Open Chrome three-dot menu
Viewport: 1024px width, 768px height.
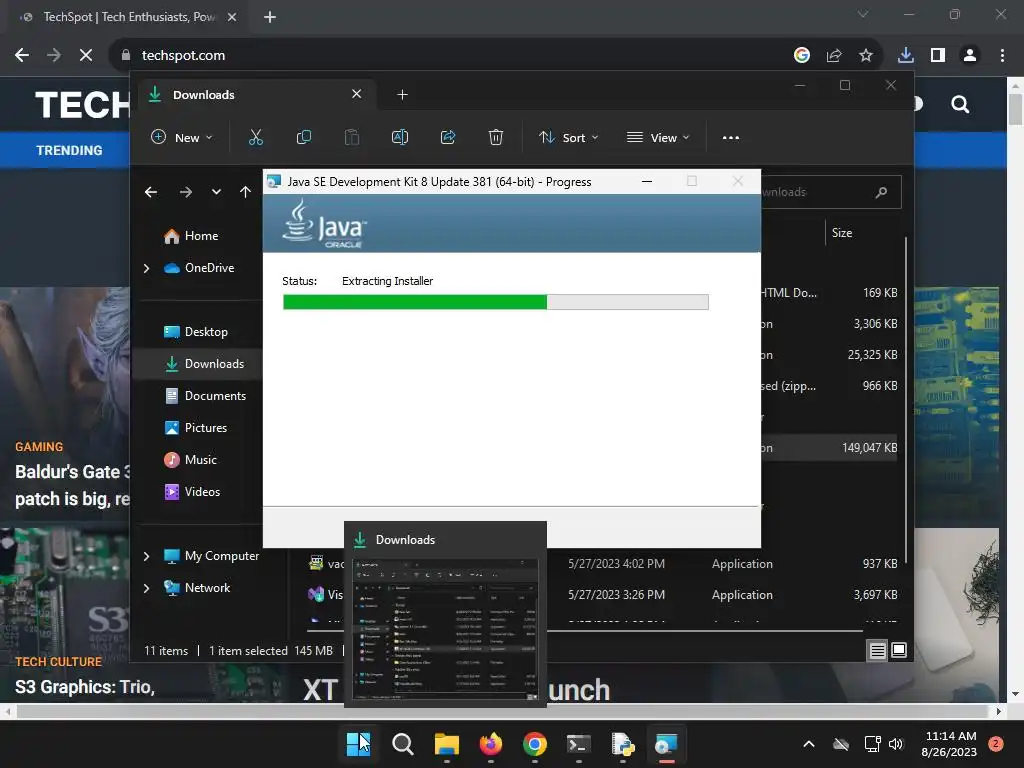tap(1002, 56)
